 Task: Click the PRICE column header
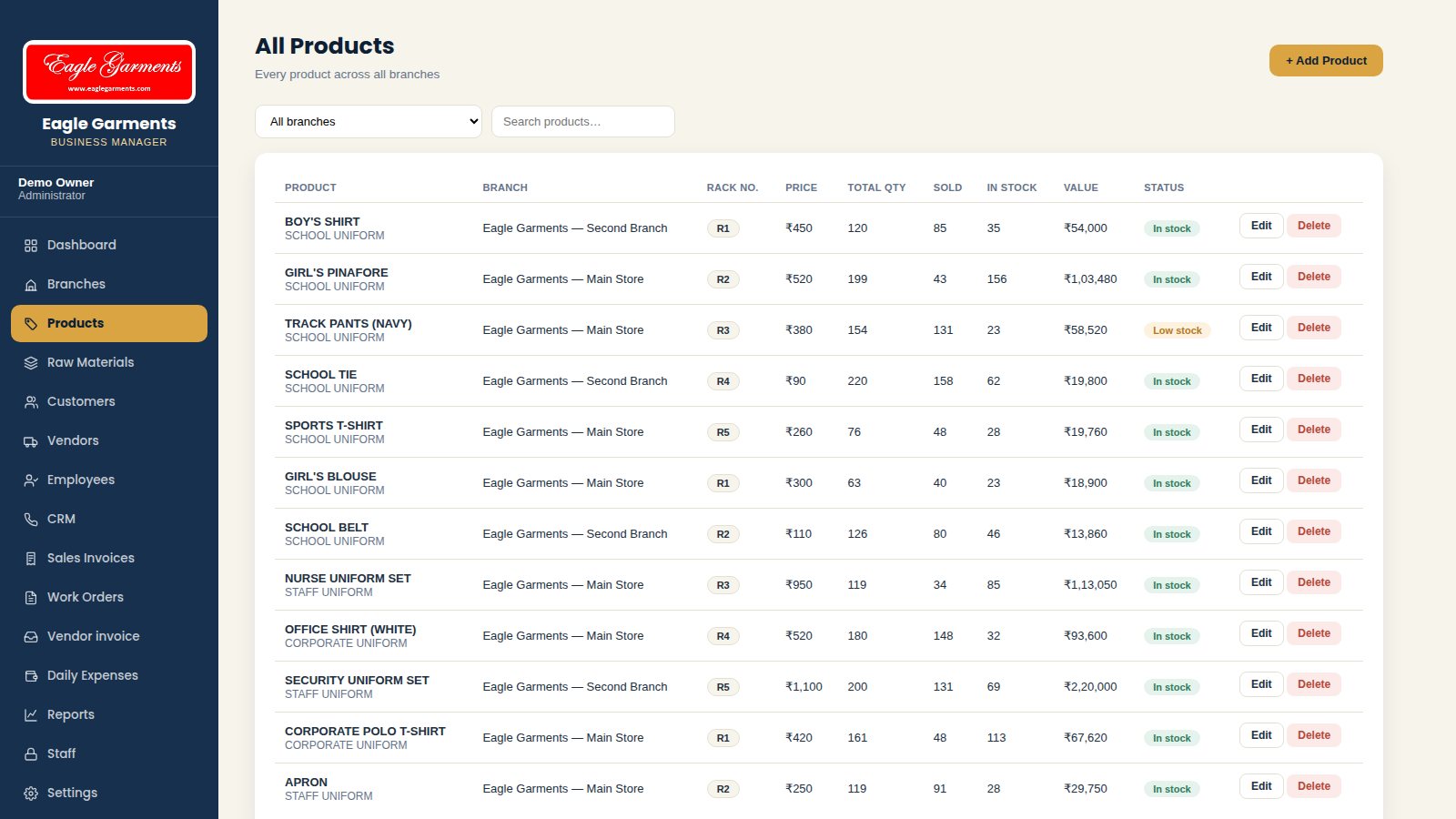click(x=801, y=187)
